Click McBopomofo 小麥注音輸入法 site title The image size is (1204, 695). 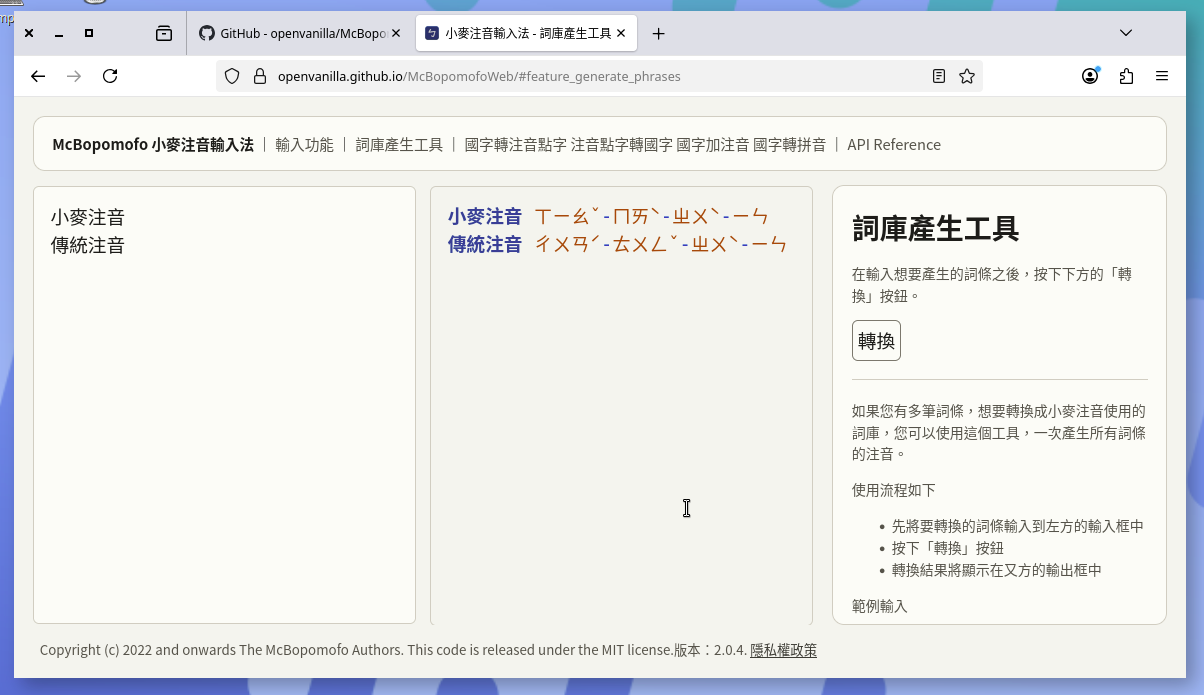(153, 144)
